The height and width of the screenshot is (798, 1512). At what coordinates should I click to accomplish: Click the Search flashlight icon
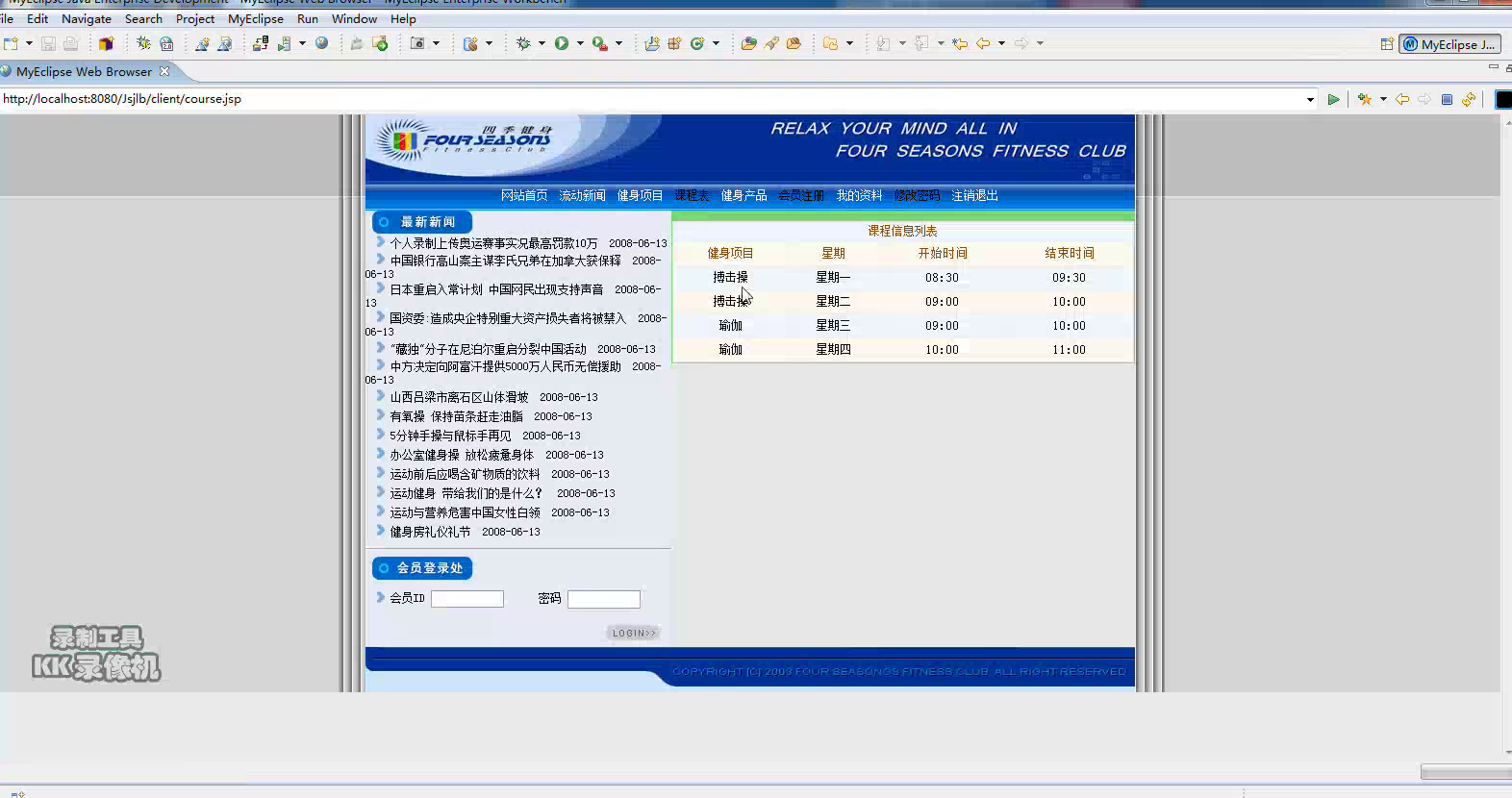click(771, 43)
